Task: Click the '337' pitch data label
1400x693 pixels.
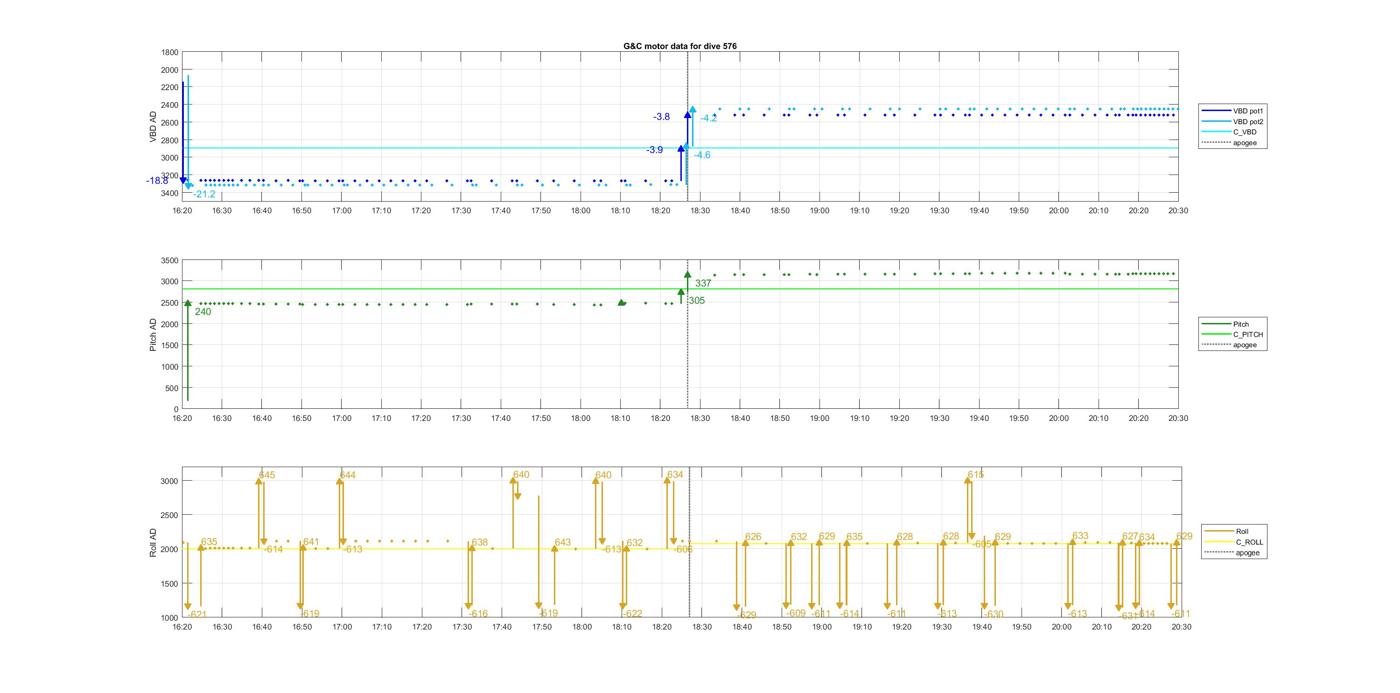Action: (x=703, y=284)
